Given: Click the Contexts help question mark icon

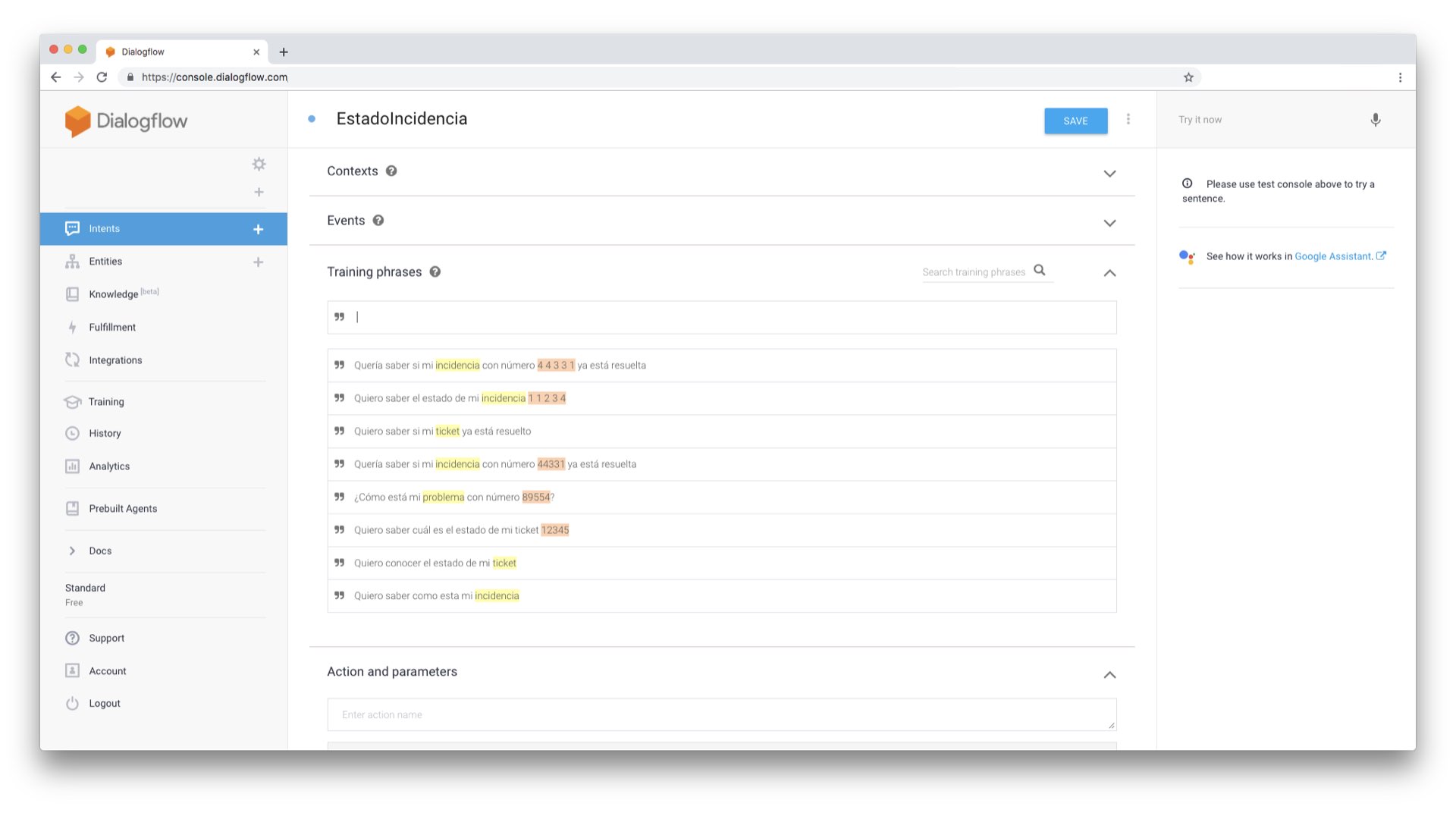Looking at the screenshot, I should pos(391,171).
